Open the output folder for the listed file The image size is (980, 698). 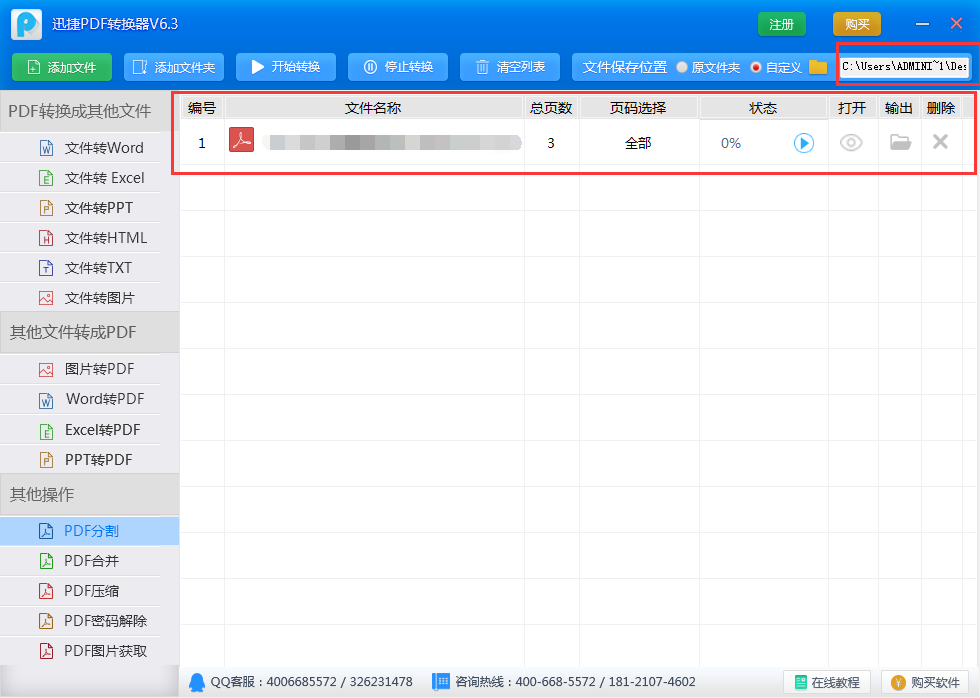coord(899,143)
